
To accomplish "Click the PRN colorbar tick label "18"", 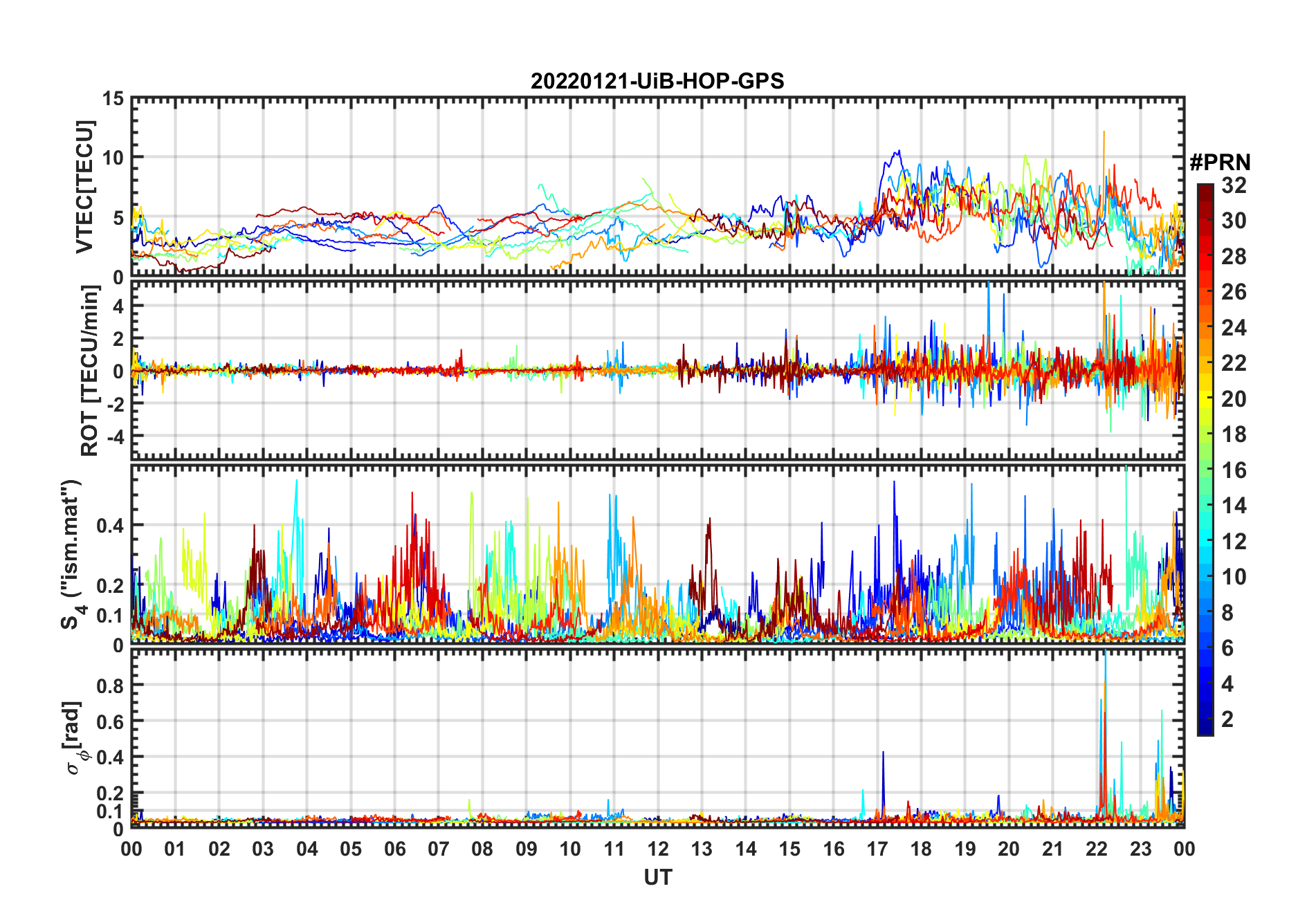I will click(x=1234, y=434).
